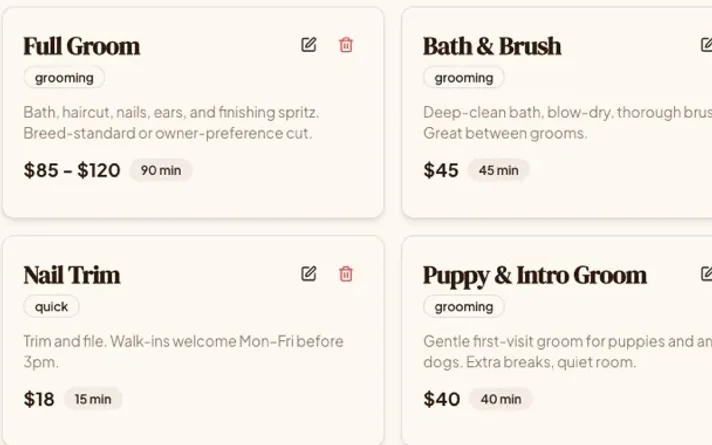Select the Full Groom title
Image resolution: width=712 pixels, height=445 pixels.
(82, 46)
